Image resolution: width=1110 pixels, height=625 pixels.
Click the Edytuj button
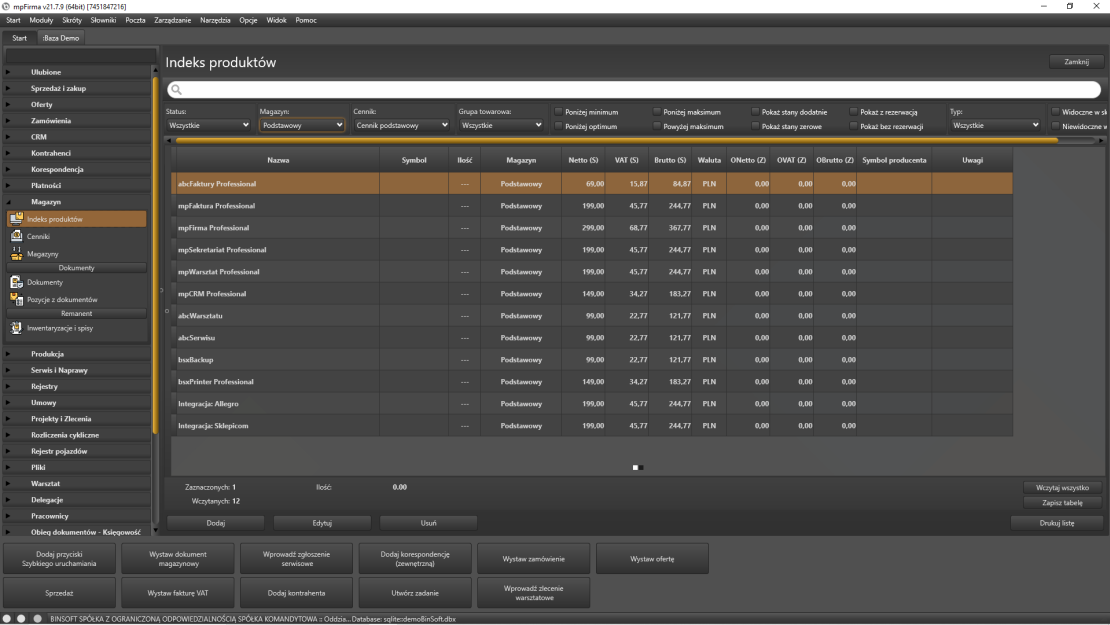(322, 523)
